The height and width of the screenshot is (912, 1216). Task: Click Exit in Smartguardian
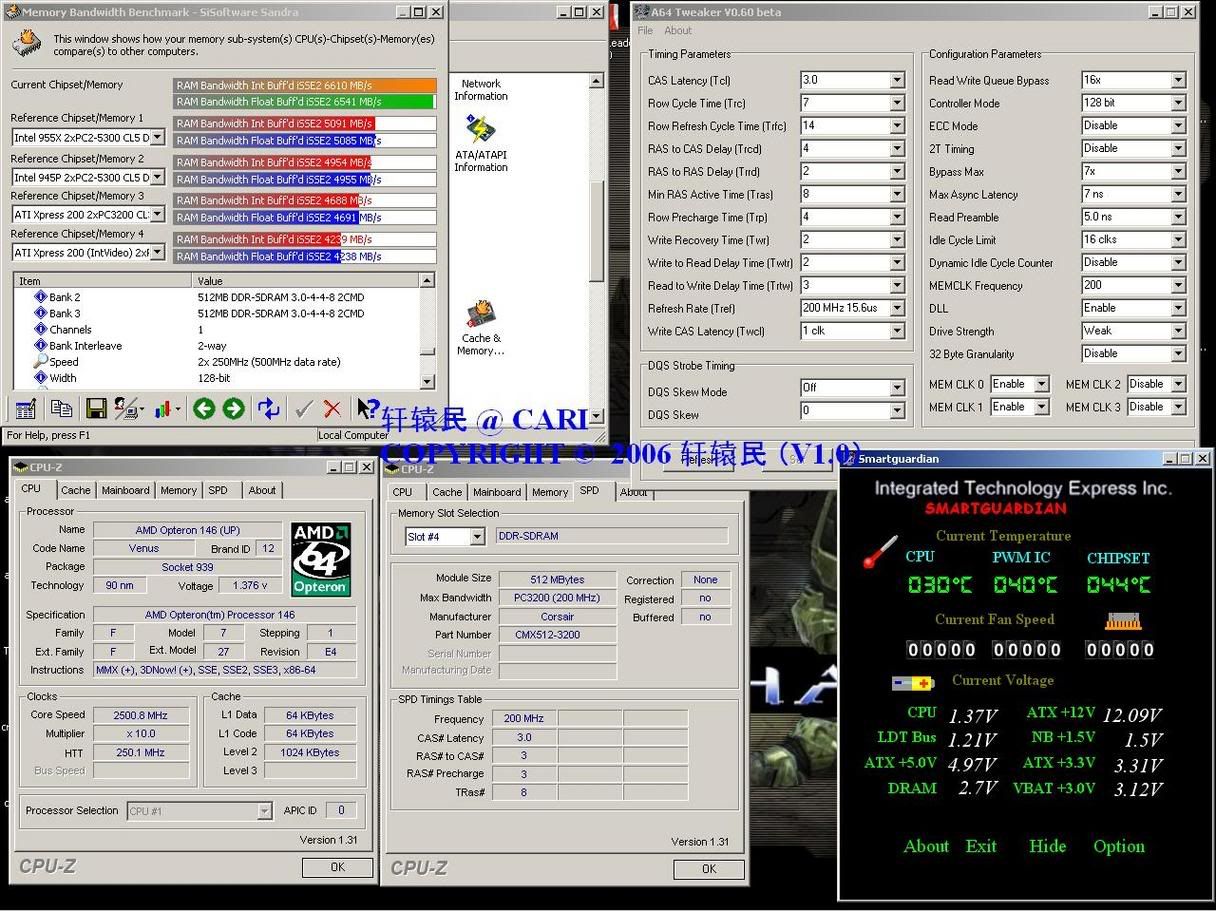(981, 846)
